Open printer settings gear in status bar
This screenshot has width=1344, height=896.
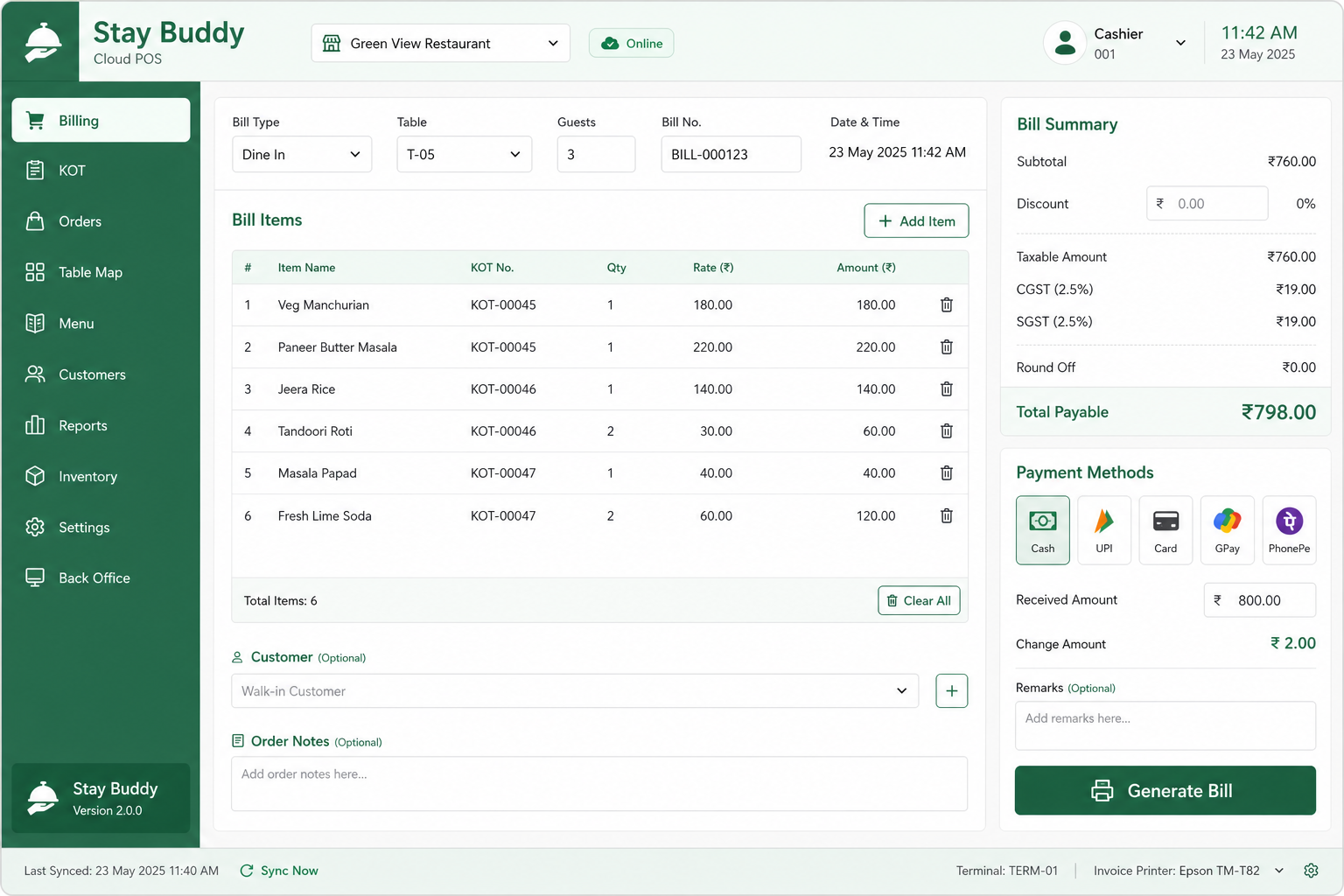pyautogui.click(x=1311, y=871)
